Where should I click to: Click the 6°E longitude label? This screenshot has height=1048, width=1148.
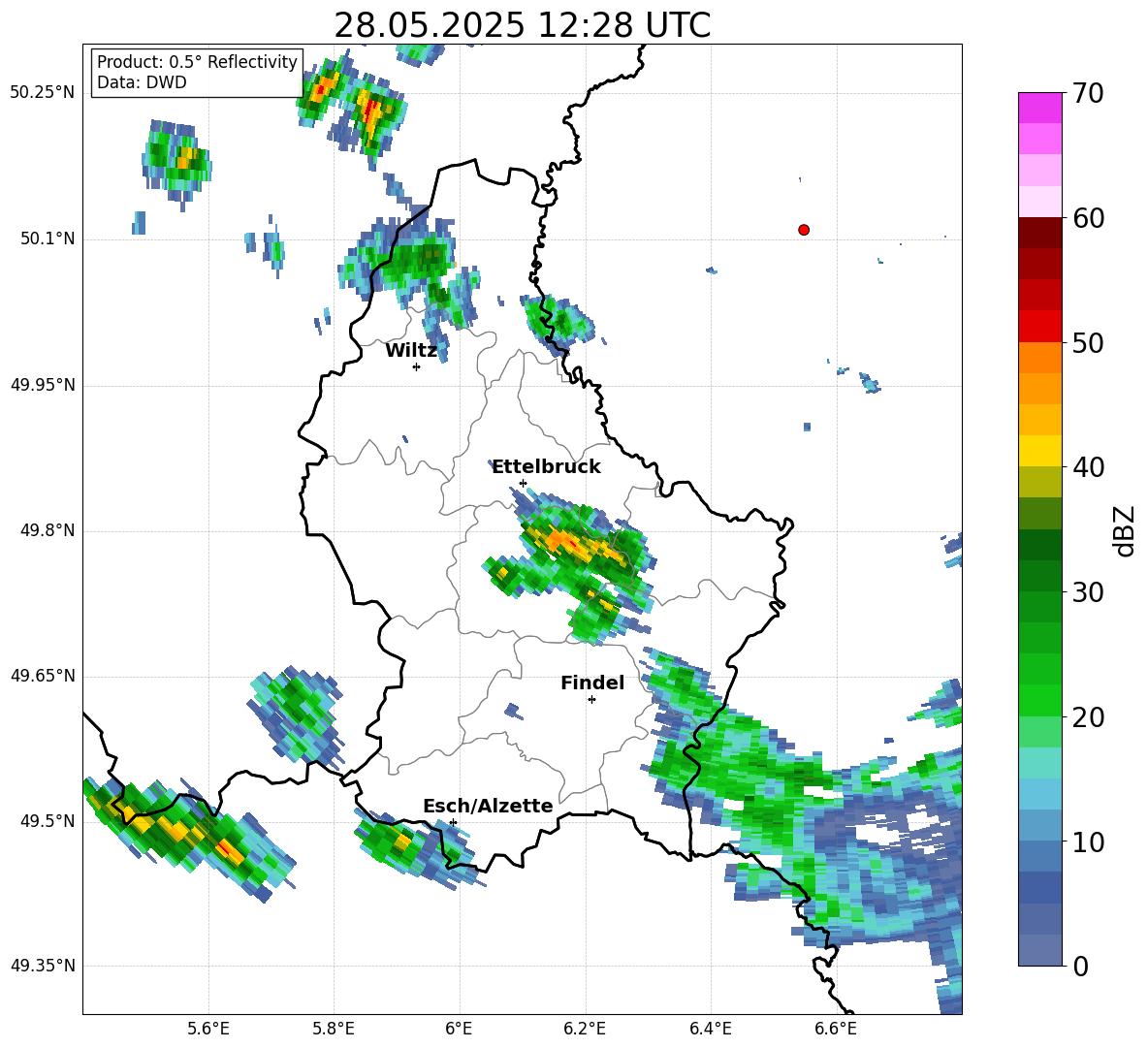coord(459,1029)
